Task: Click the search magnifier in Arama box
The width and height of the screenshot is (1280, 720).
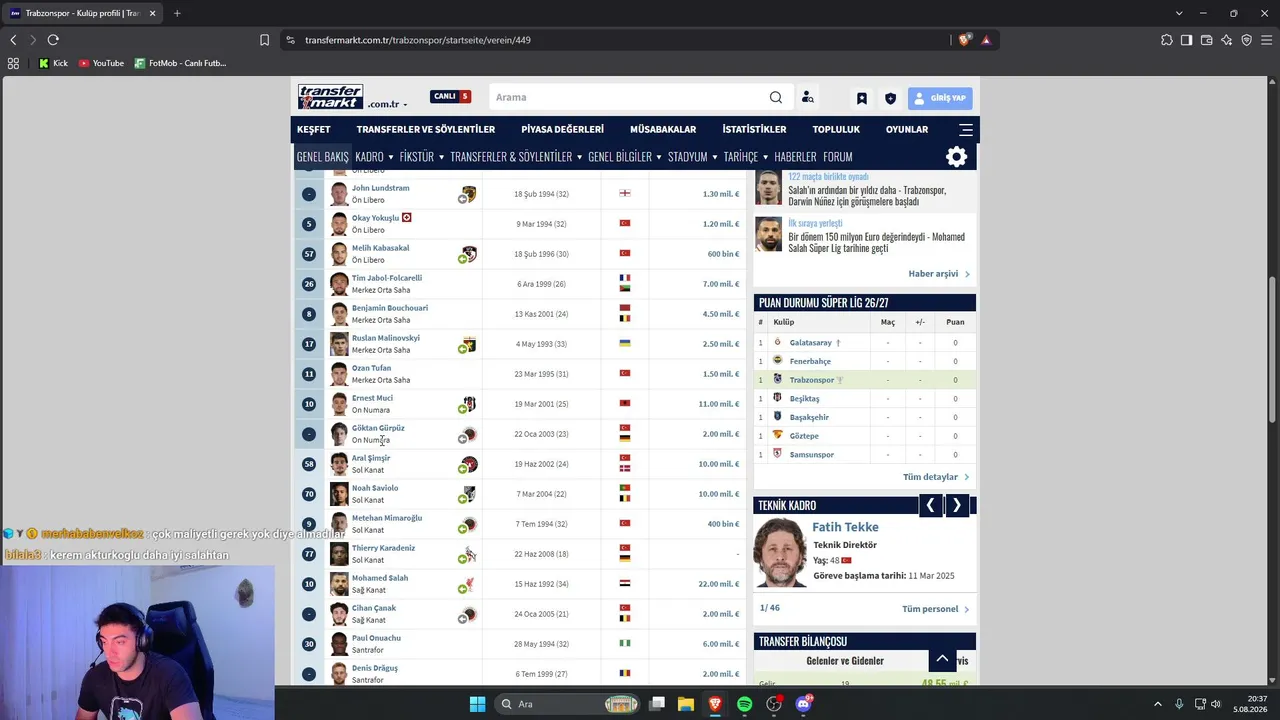Action: pyautogui.click(x=776, y=97)
